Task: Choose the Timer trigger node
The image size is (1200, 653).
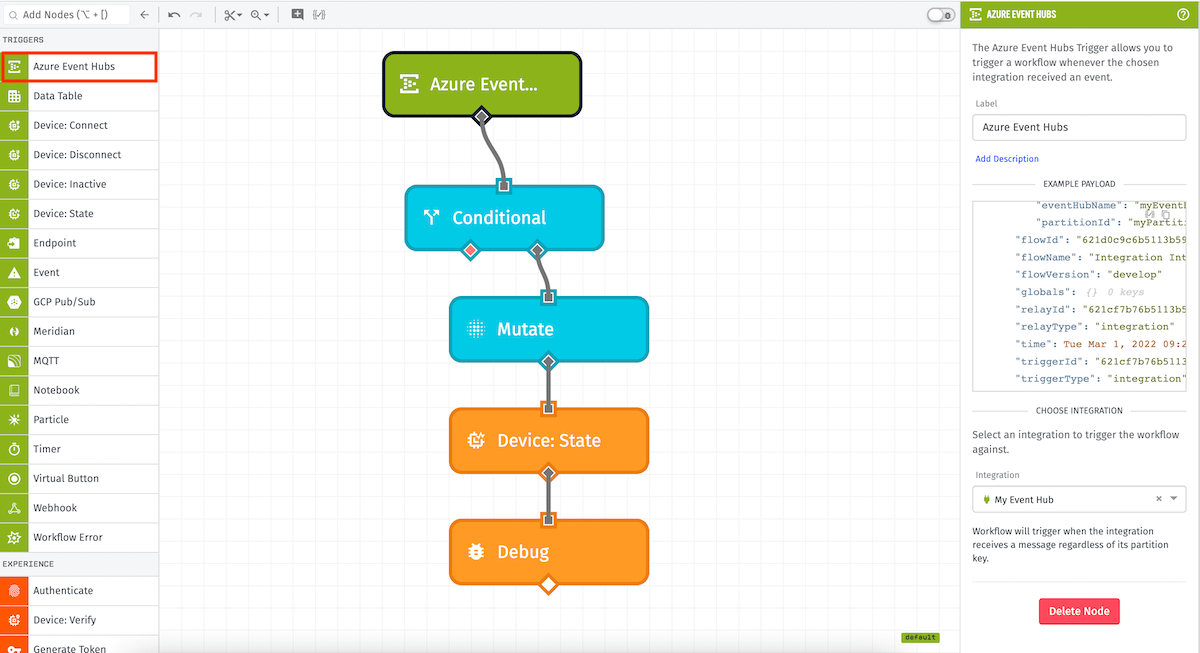Action: pos(79,449)
